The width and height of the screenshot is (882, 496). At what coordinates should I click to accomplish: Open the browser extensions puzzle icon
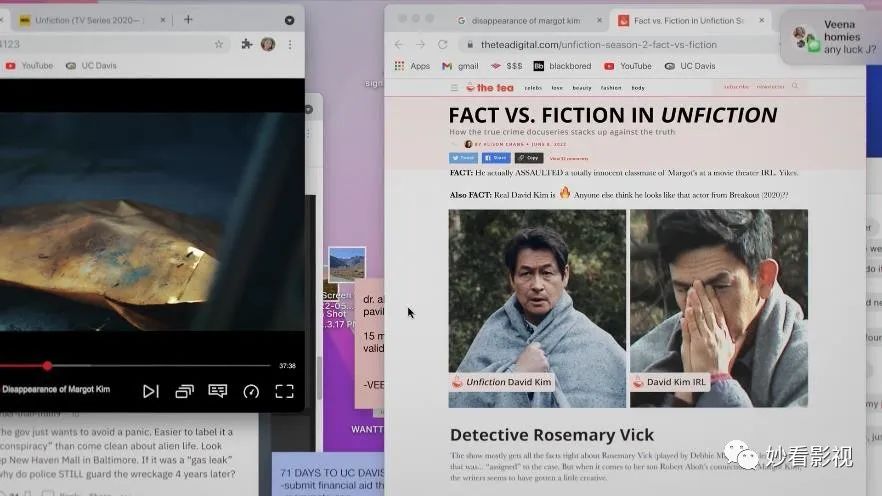click(x=247, y=44)
